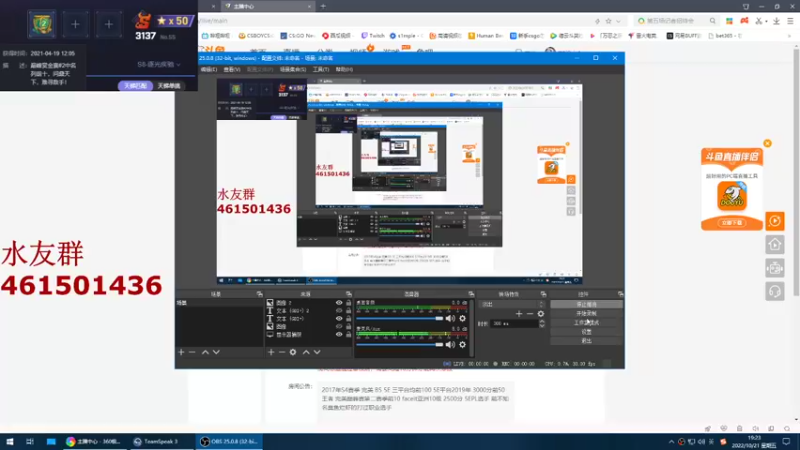Click the browser download icon

pyautogui.click(x=776, y=21)
